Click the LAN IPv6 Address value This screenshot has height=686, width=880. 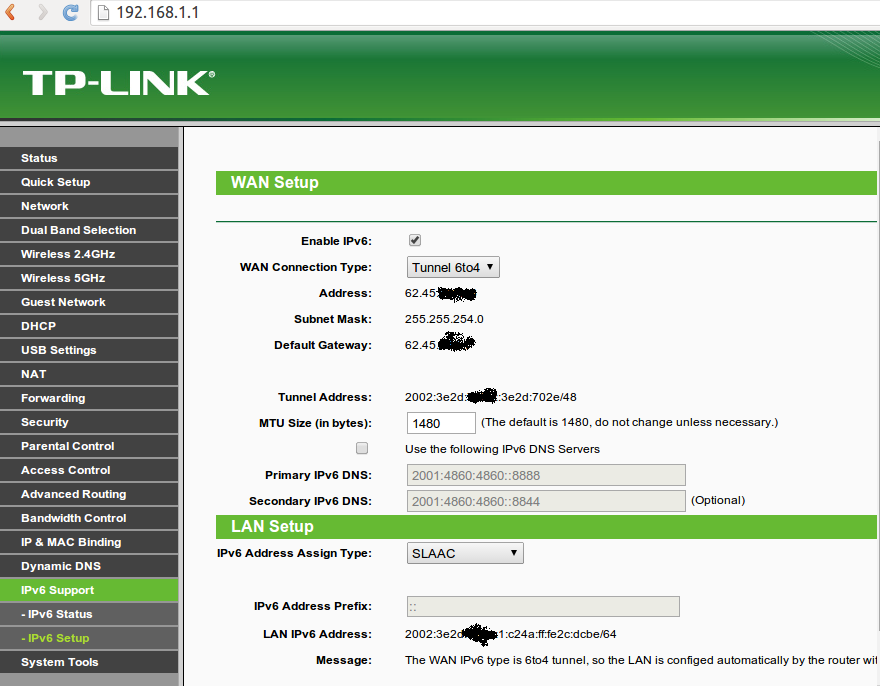point(510,634)
